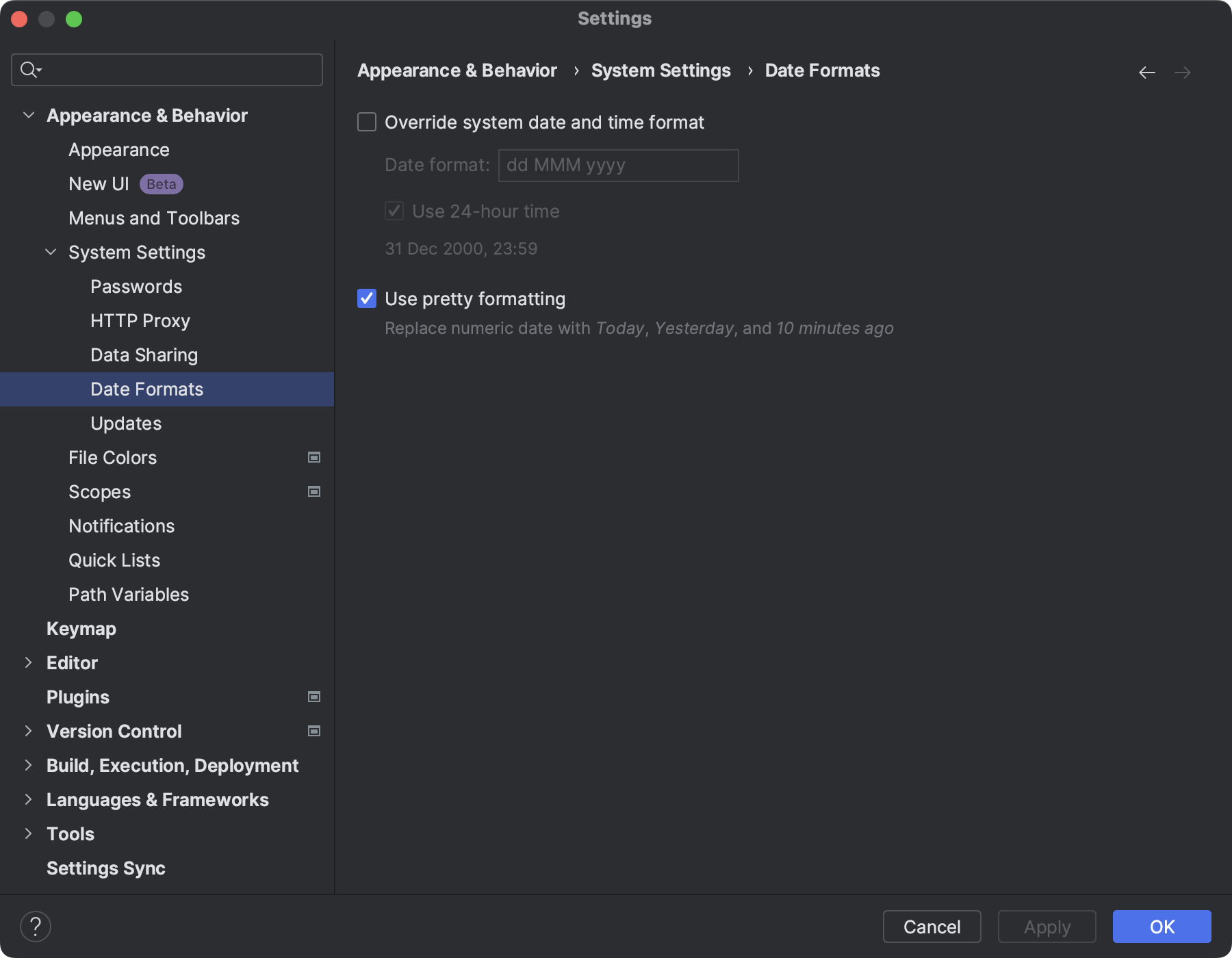Click the OK button
This screenshot has width=1232, height=958.
[x=1161, y=927]
